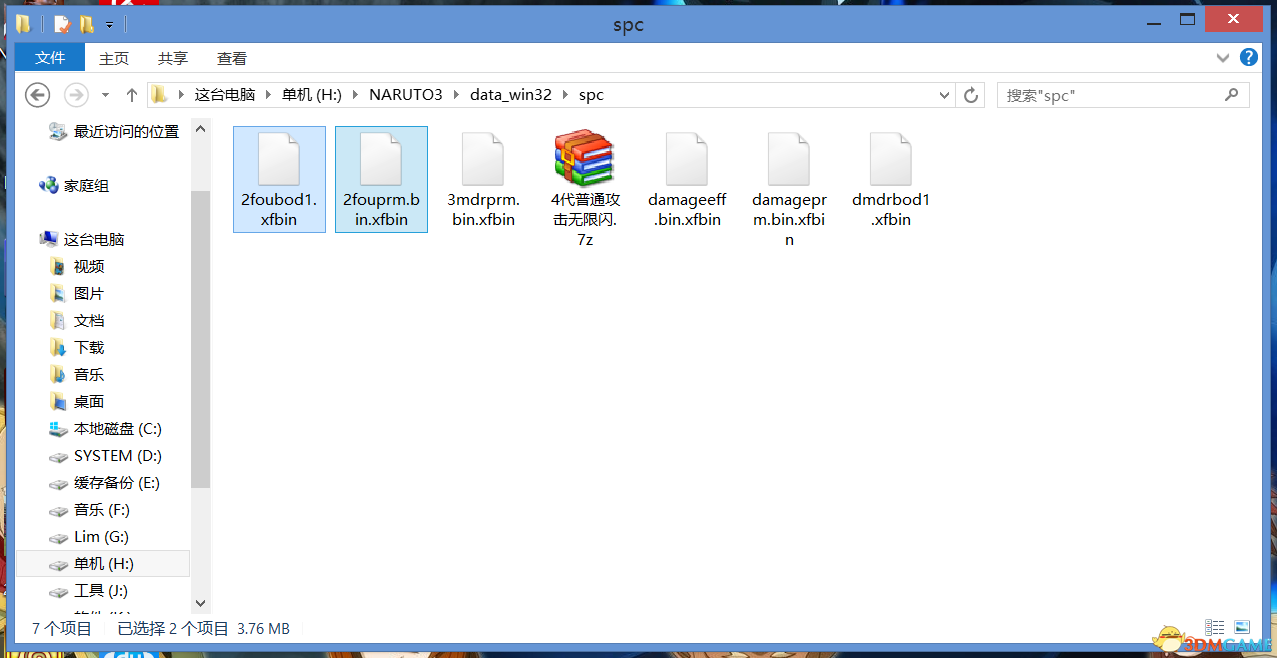Switch to details view in status bar
This screenshot has width=1277, height=658.
coord(1215,628)
